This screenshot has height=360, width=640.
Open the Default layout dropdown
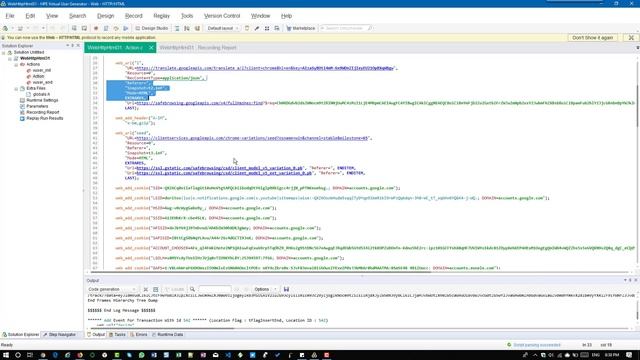coord(223,29)
